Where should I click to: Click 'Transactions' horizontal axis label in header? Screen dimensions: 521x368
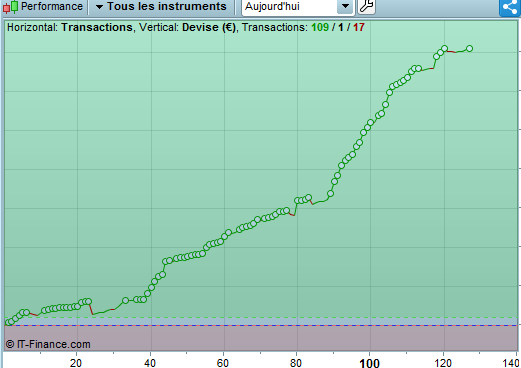(x=97, y=27)
